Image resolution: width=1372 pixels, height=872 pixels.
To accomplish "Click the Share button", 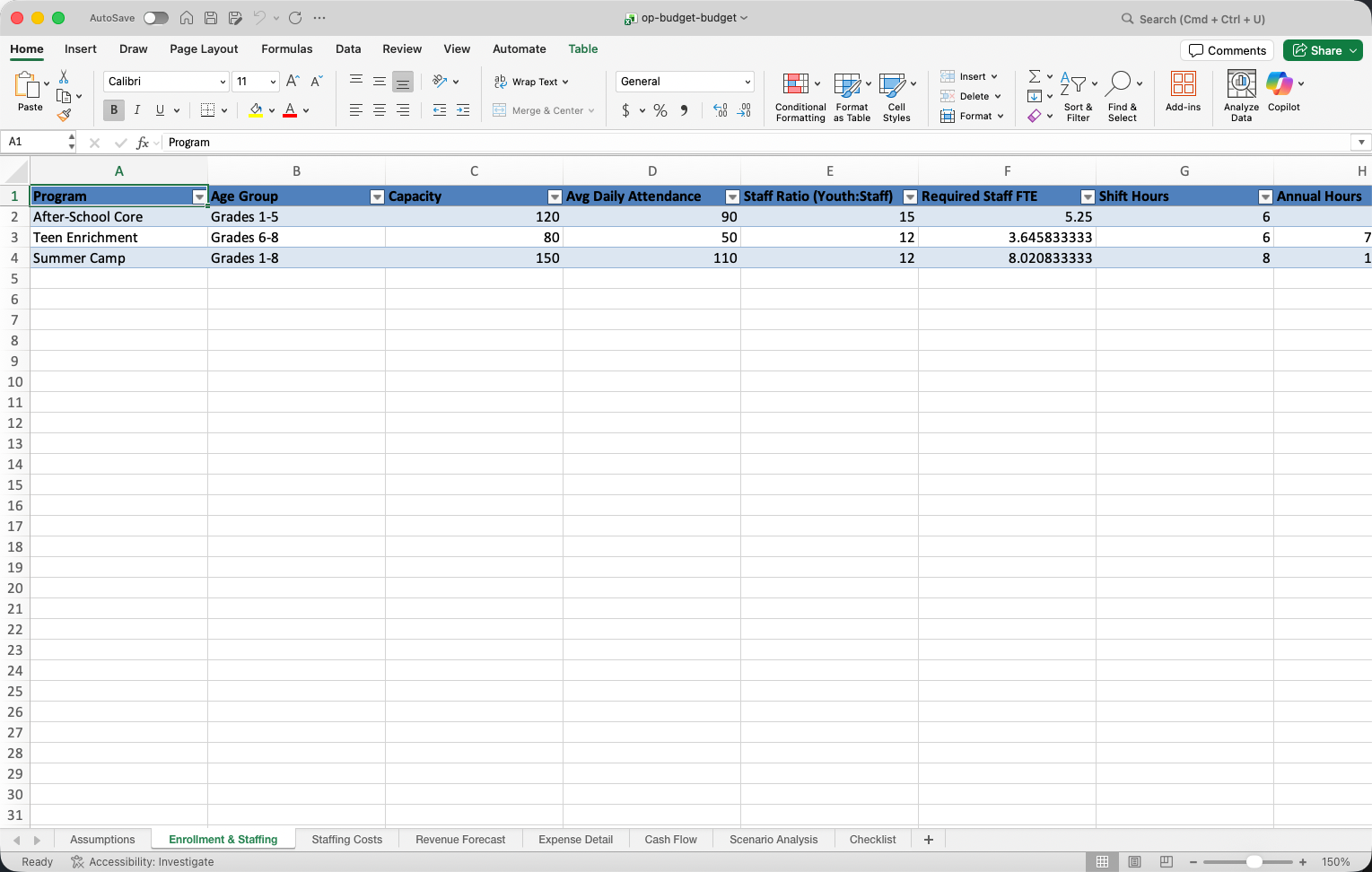I will coord(1322,50).
